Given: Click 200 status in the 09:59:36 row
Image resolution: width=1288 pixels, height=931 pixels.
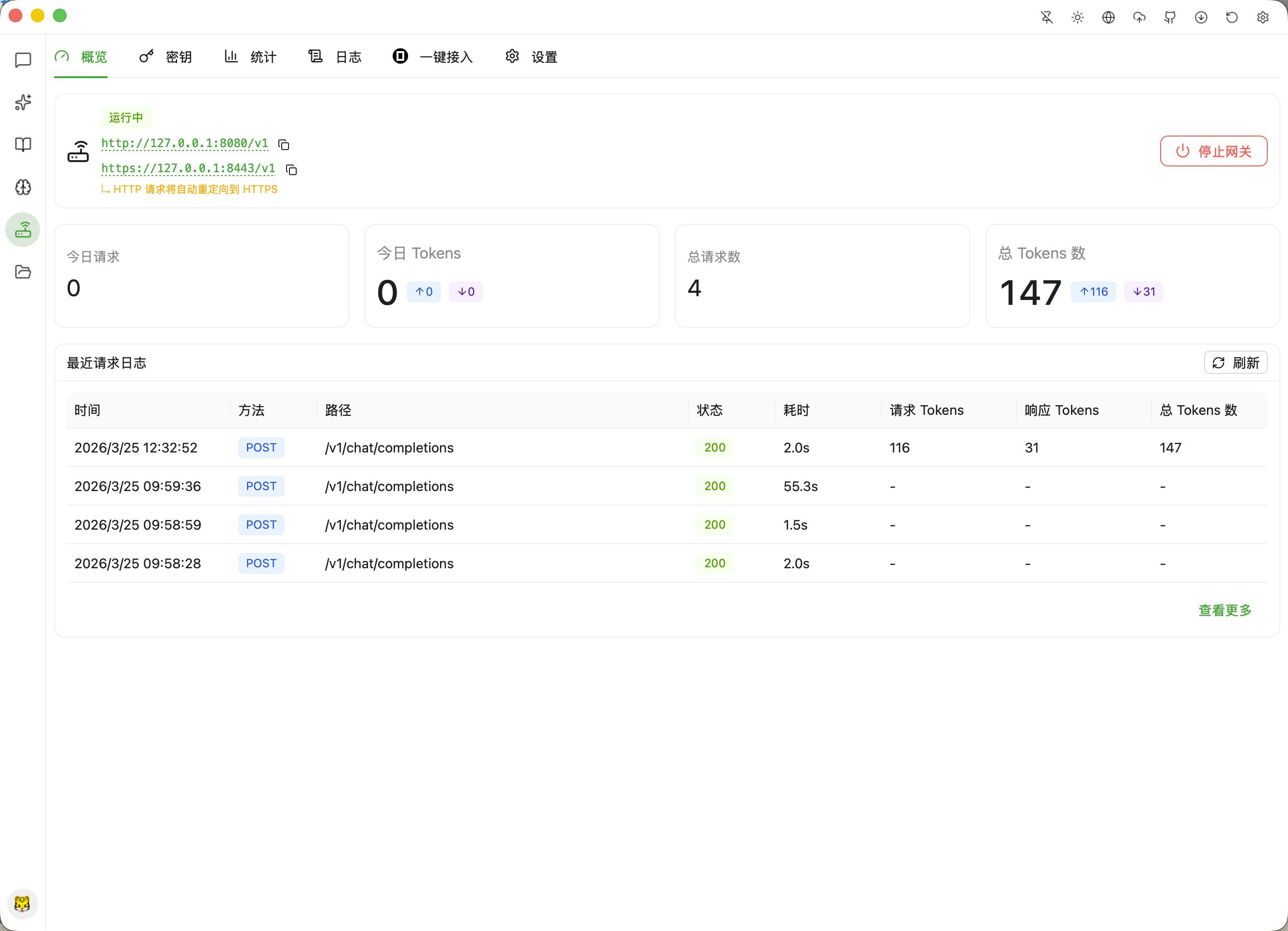Looking at the screenshot, I should (714, 486).
